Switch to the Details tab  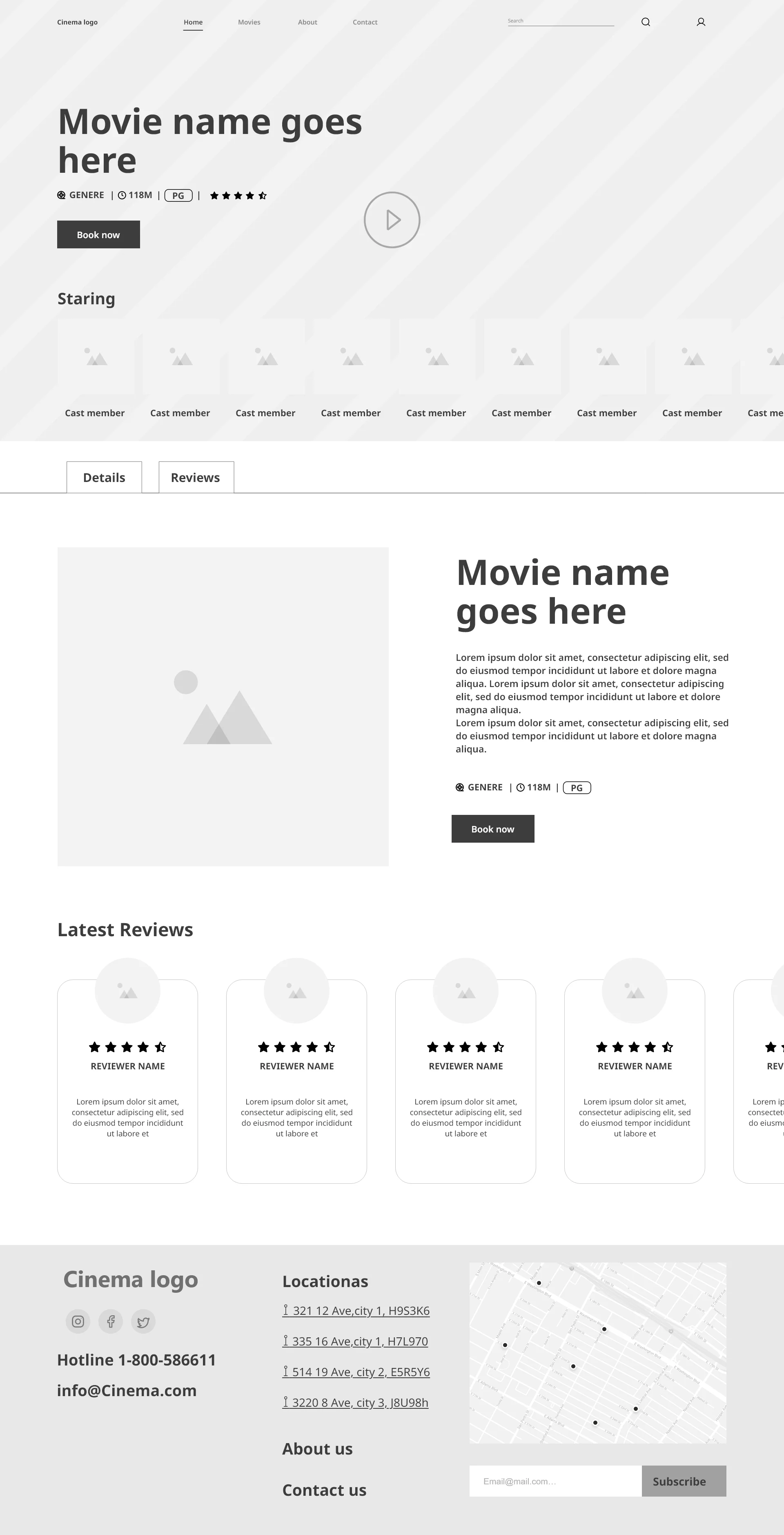[x=104, y=477]
